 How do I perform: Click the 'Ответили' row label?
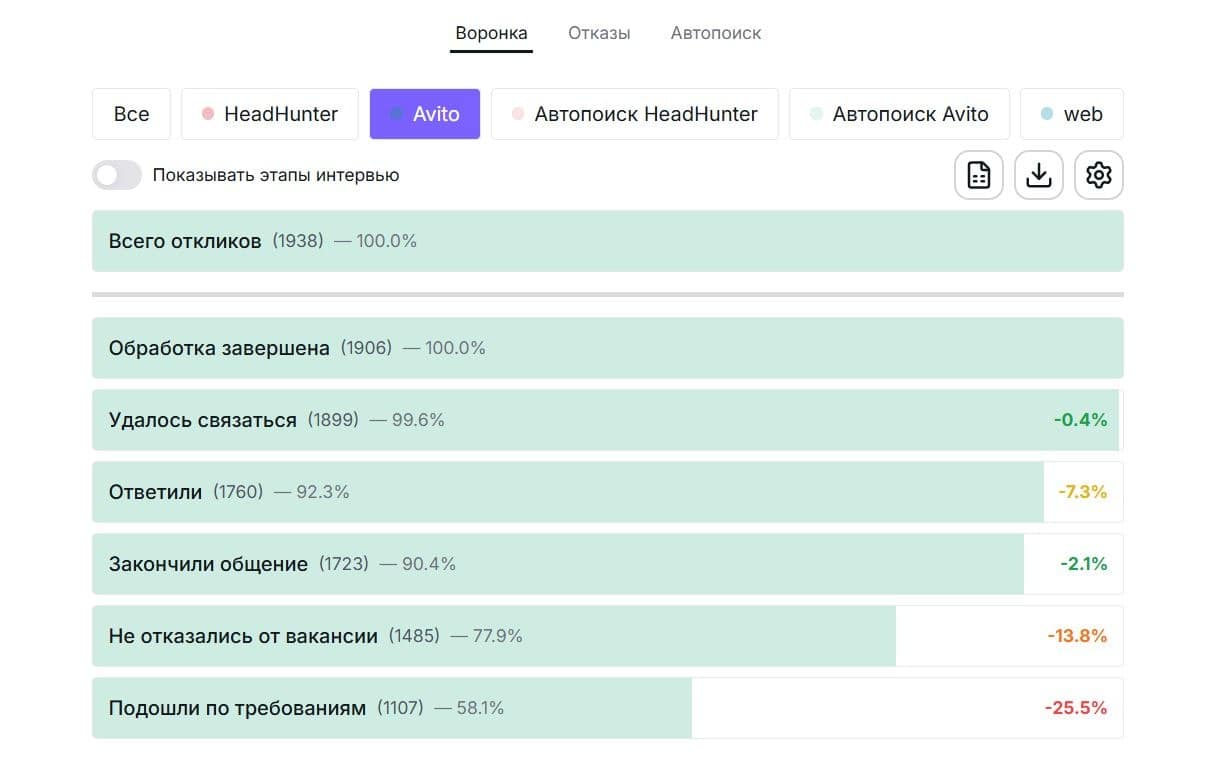[155, 492]
